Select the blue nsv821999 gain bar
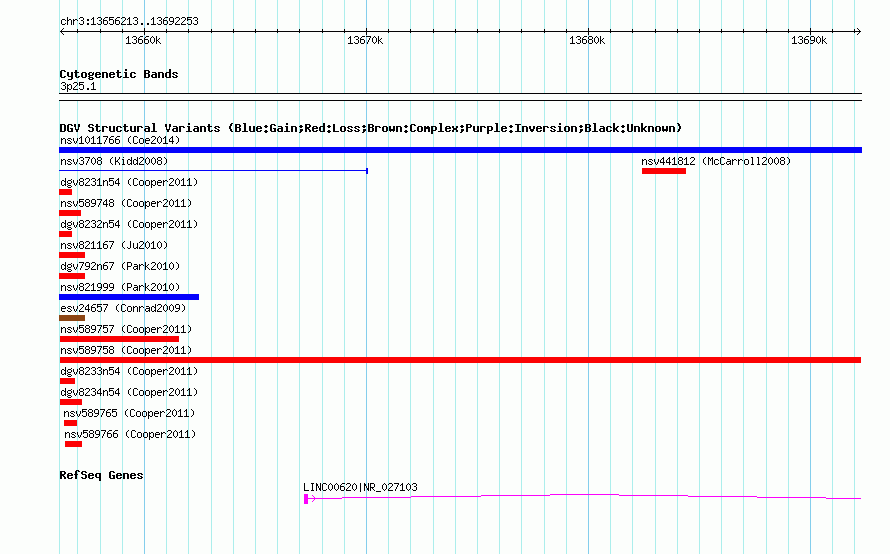Image resolution: width=890 pixels, height=554 pixels. click(129, 297)
